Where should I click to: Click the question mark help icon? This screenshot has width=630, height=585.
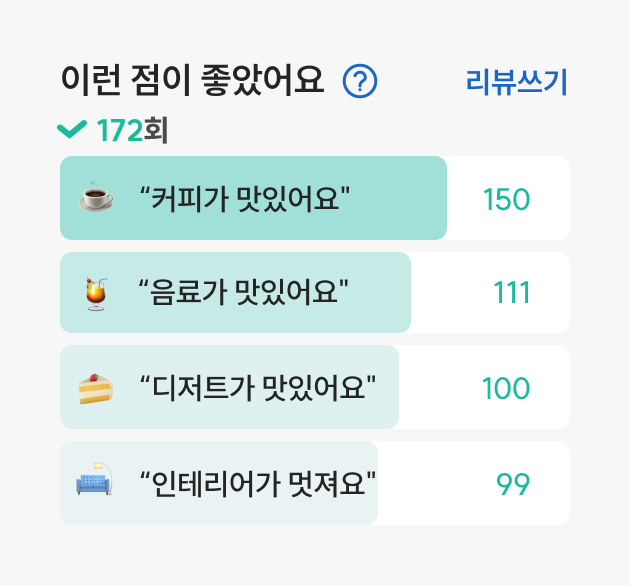pyautogui.click(x=360, y=81)
